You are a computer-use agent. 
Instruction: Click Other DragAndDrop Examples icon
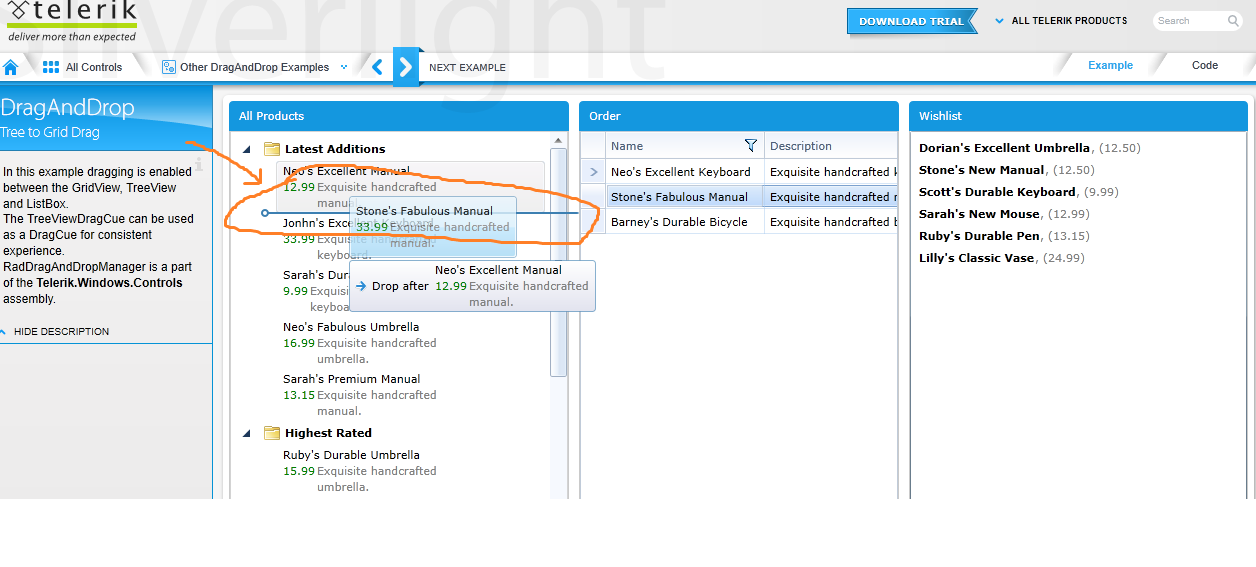(169, 67)
